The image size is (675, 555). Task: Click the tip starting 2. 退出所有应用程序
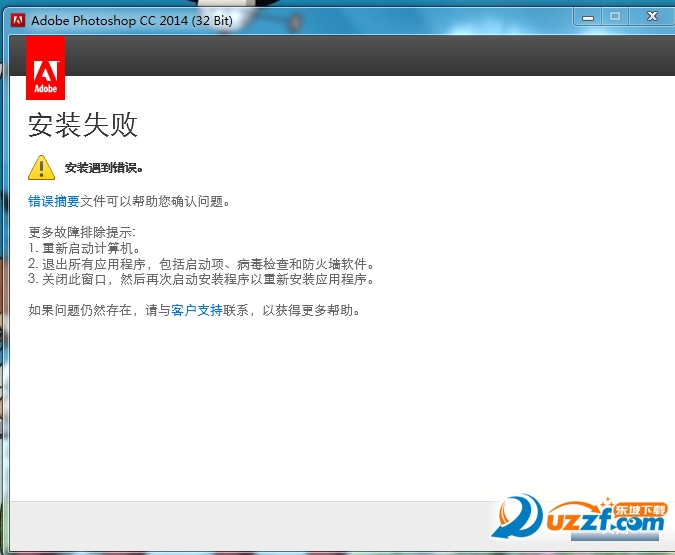[x=201, y=264]
